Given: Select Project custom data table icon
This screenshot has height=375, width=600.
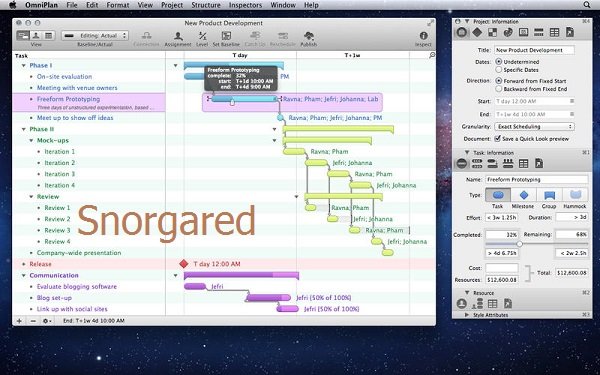Looking at the screenshot, I should tap(554, 33).
